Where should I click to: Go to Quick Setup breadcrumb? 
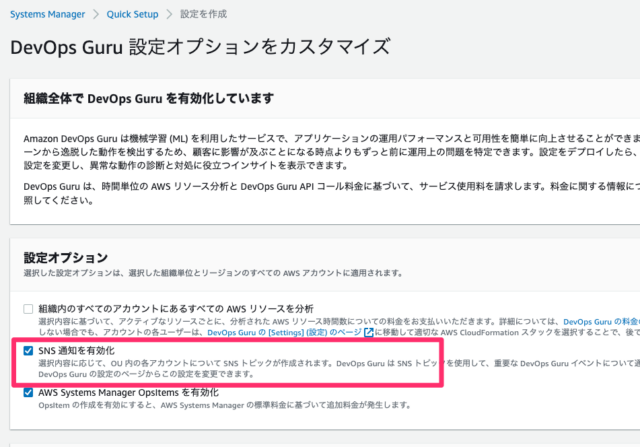[x=132, y=14]
